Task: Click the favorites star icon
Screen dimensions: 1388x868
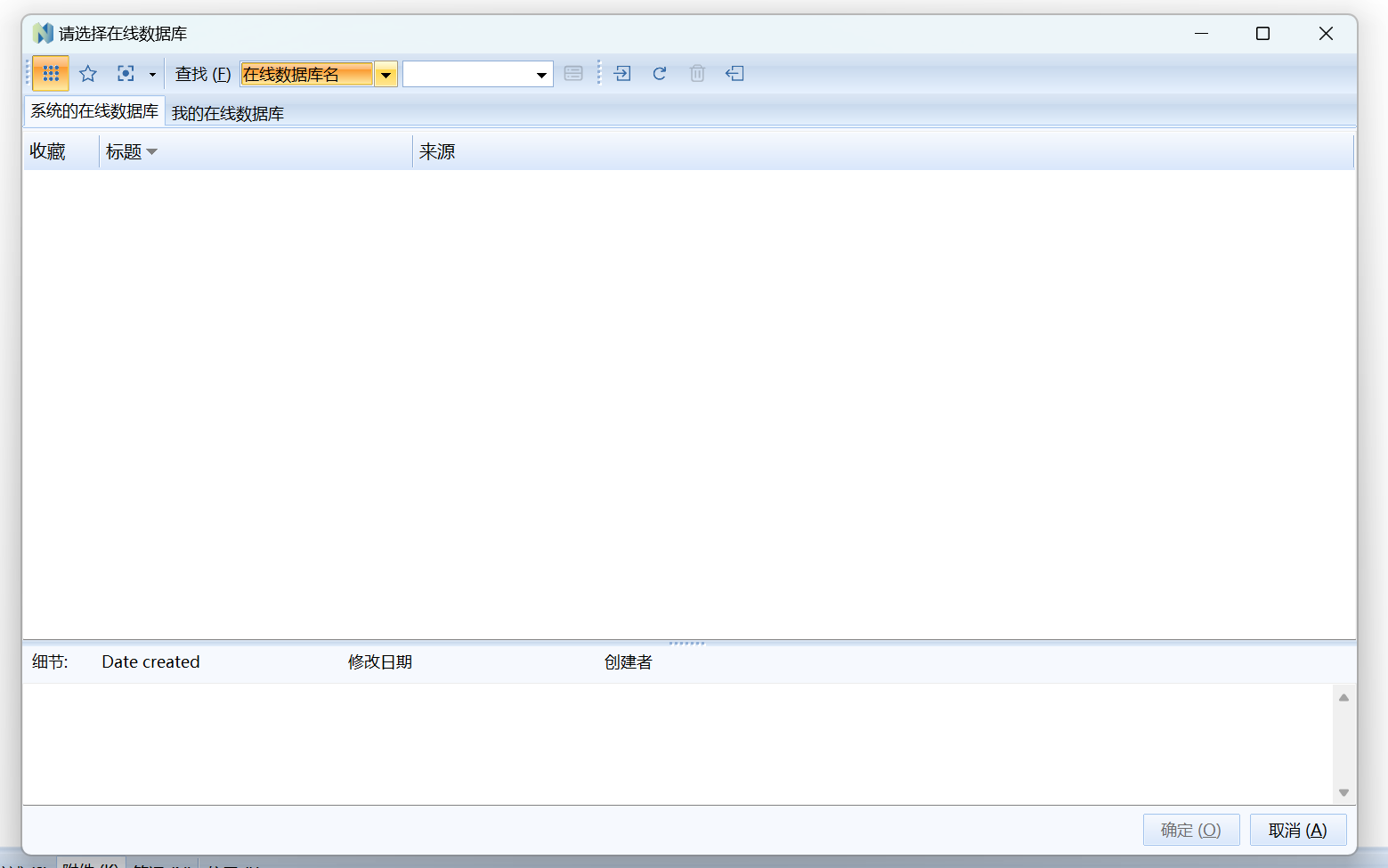Action: (88, 73)
